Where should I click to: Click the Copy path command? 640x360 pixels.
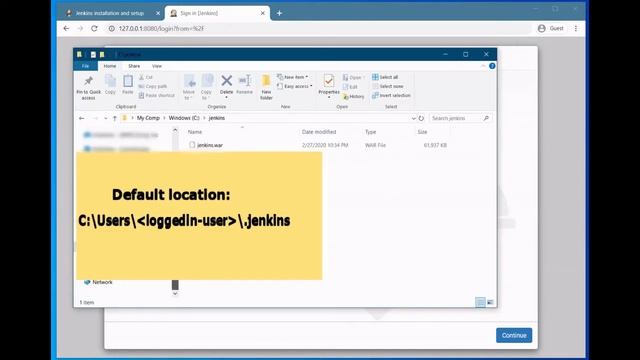[x=153, y=86]
